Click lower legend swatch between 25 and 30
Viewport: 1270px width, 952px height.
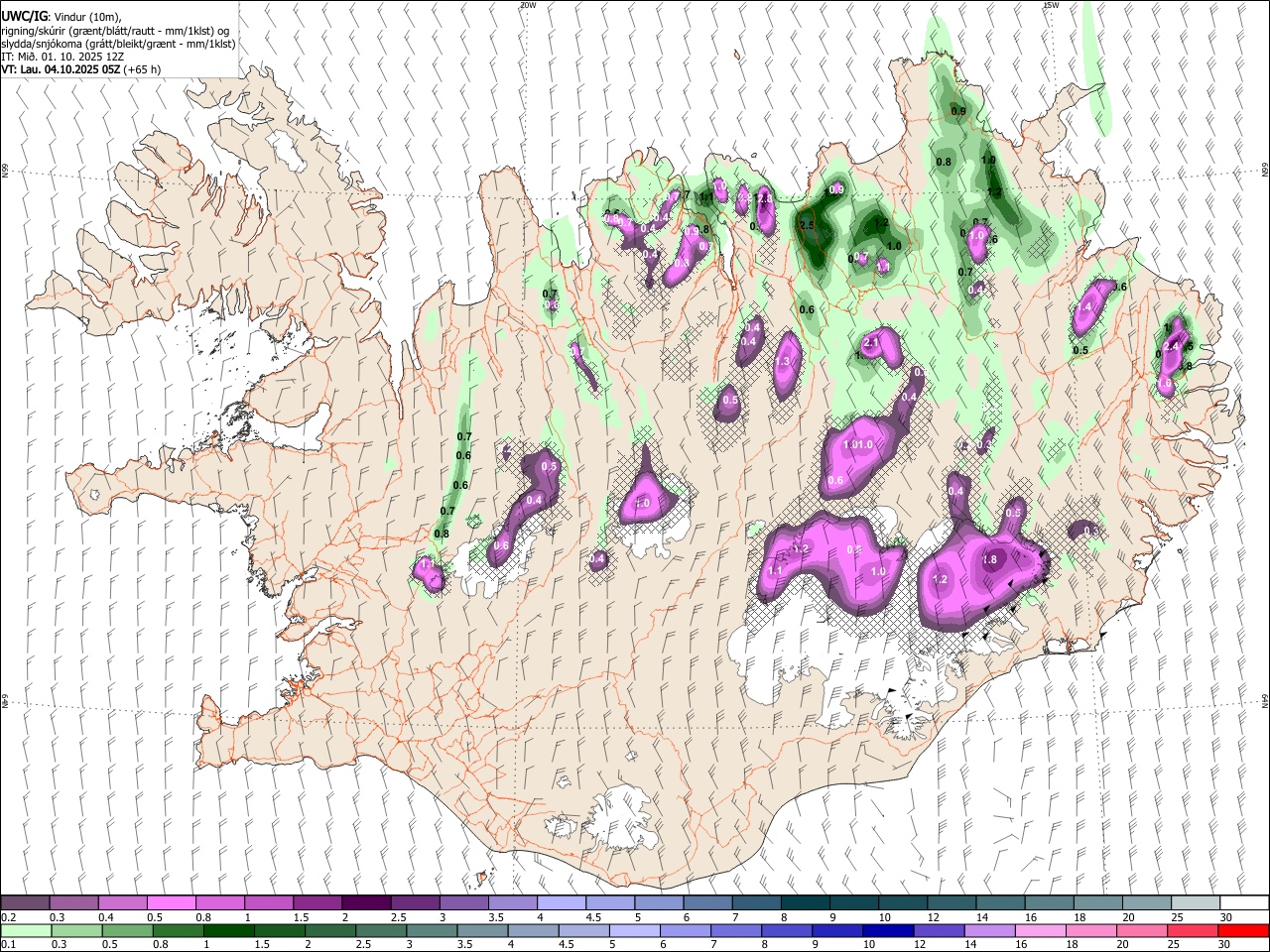[1193, 930]
